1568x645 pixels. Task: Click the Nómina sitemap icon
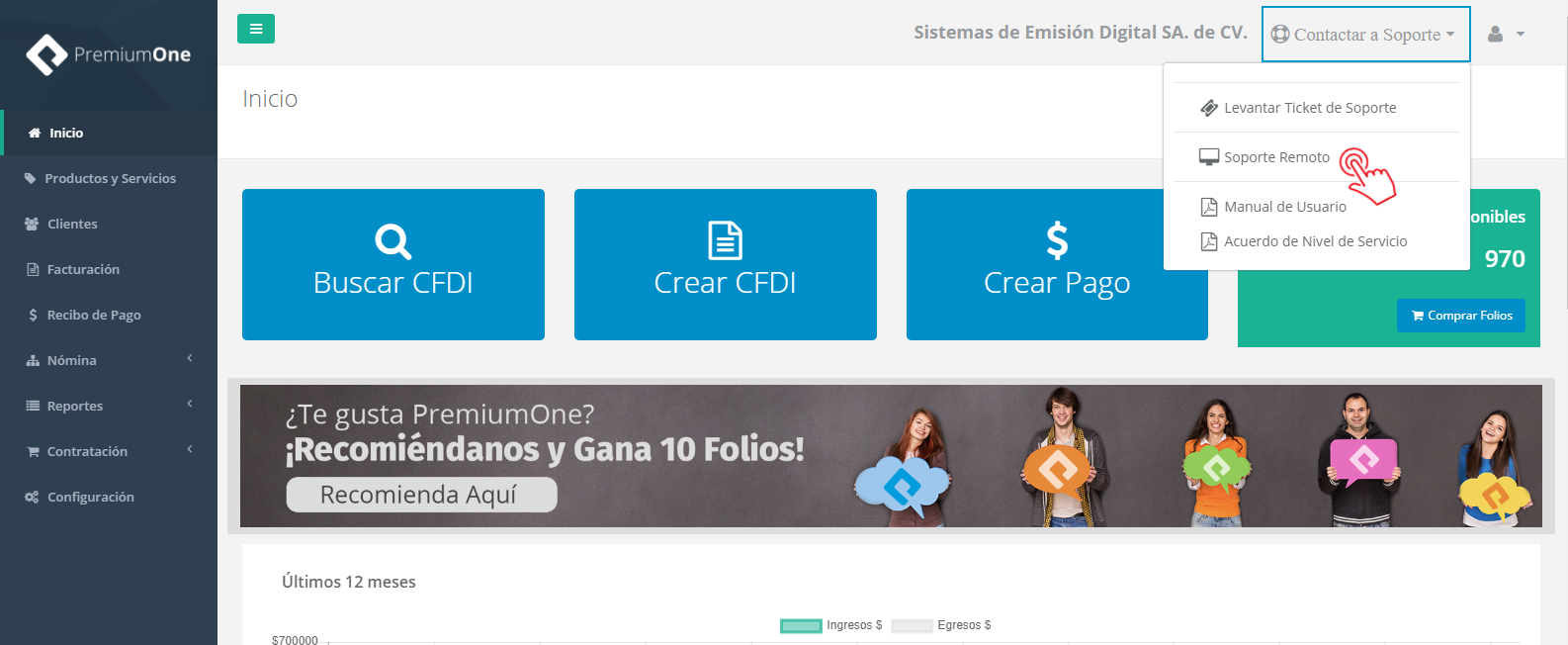tap(33, 360)
